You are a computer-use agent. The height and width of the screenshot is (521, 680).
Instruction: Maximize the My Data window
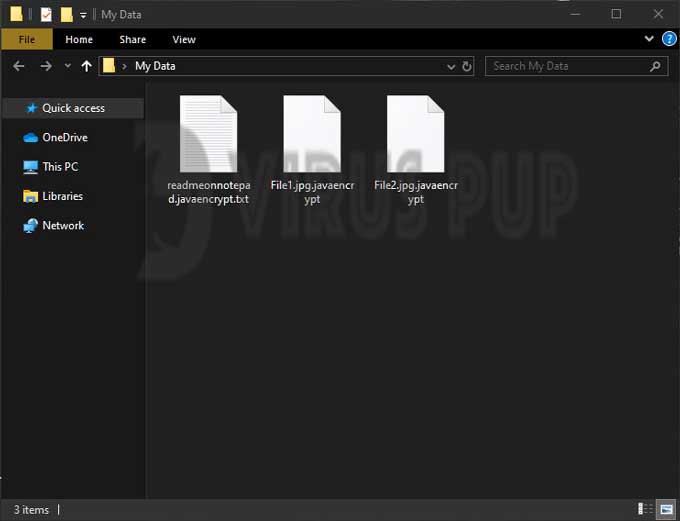coord(616,14)
